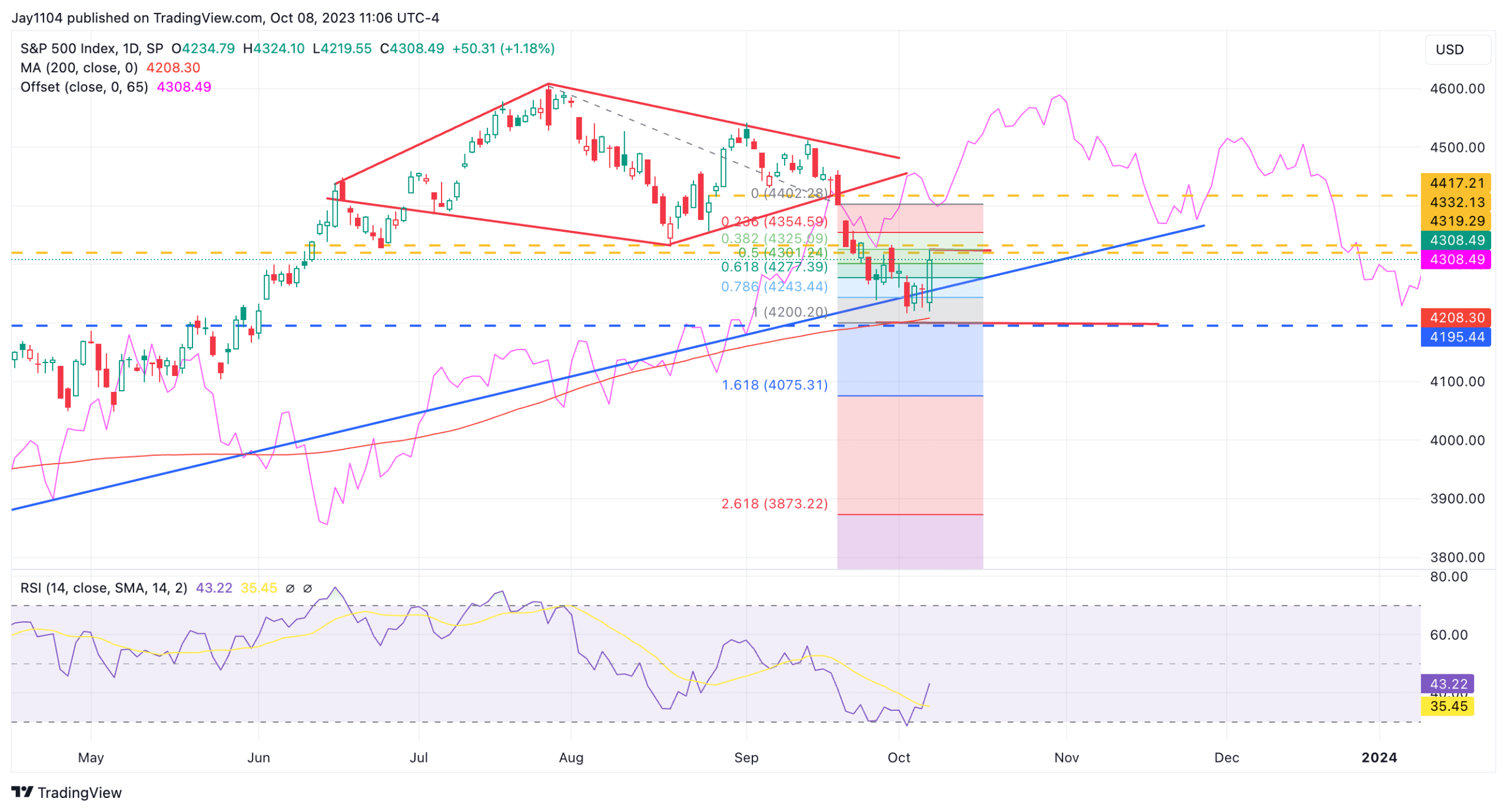This screenshot has width=1507, height=812.
Task: Click the 2.618 (3873.22) Fibonacci label
Action: pyautogui.click(x=775, y=504)
